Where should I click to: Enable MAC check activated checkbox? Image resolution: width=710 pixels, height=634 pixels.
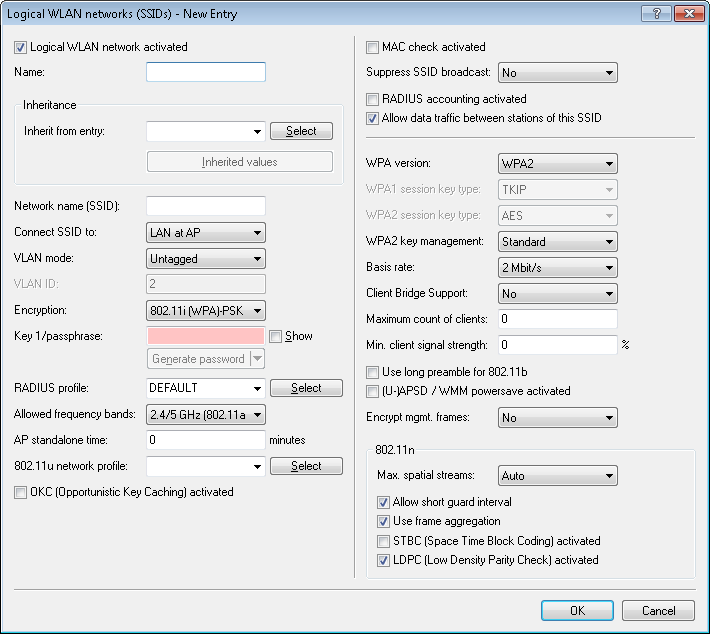pos(373,47)
